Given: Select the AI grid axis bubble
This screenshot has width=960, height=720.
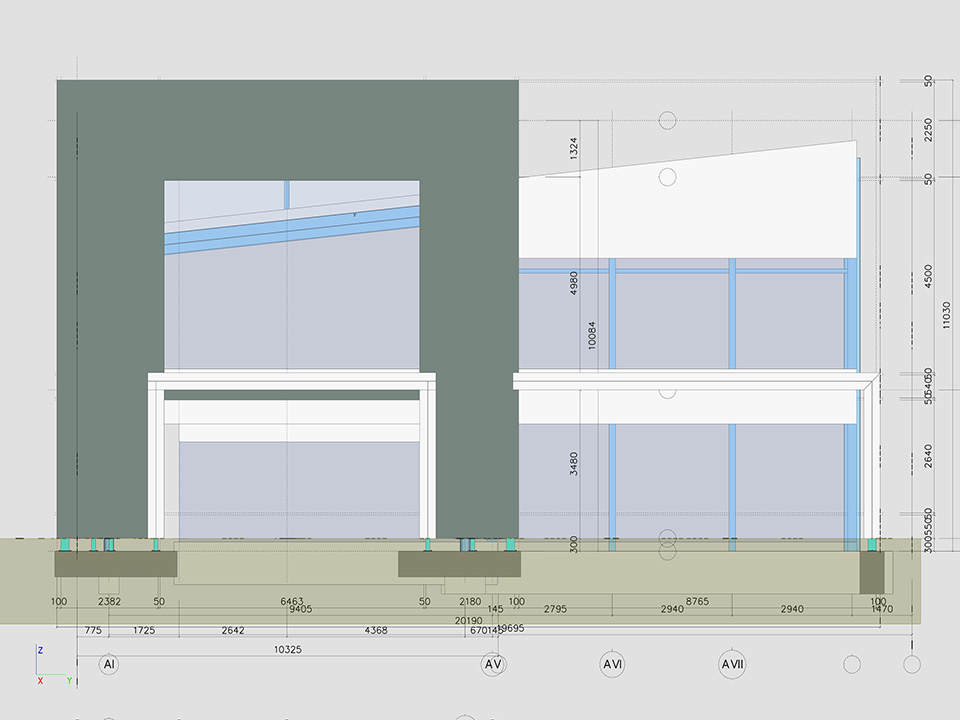Looking at the screenshot, I should coord(109,664).
